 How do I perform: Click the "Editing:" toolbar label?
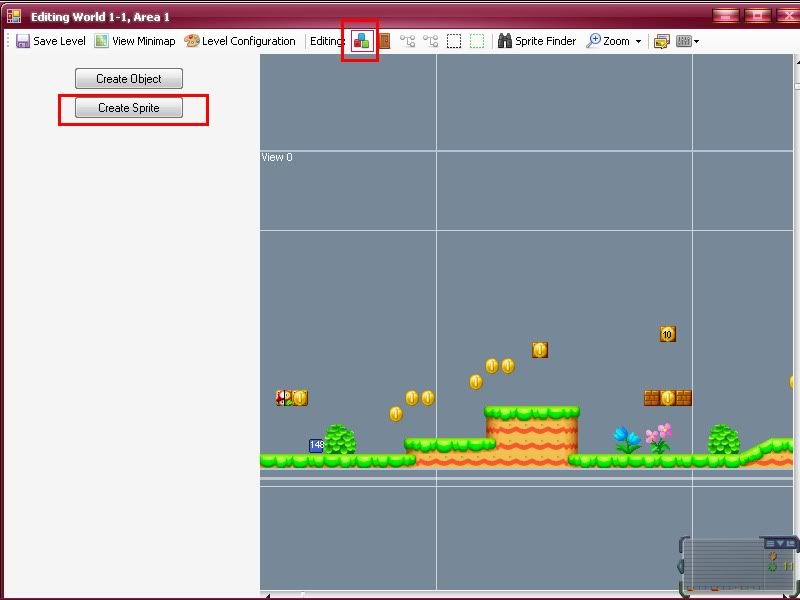[x=327, y=41]
